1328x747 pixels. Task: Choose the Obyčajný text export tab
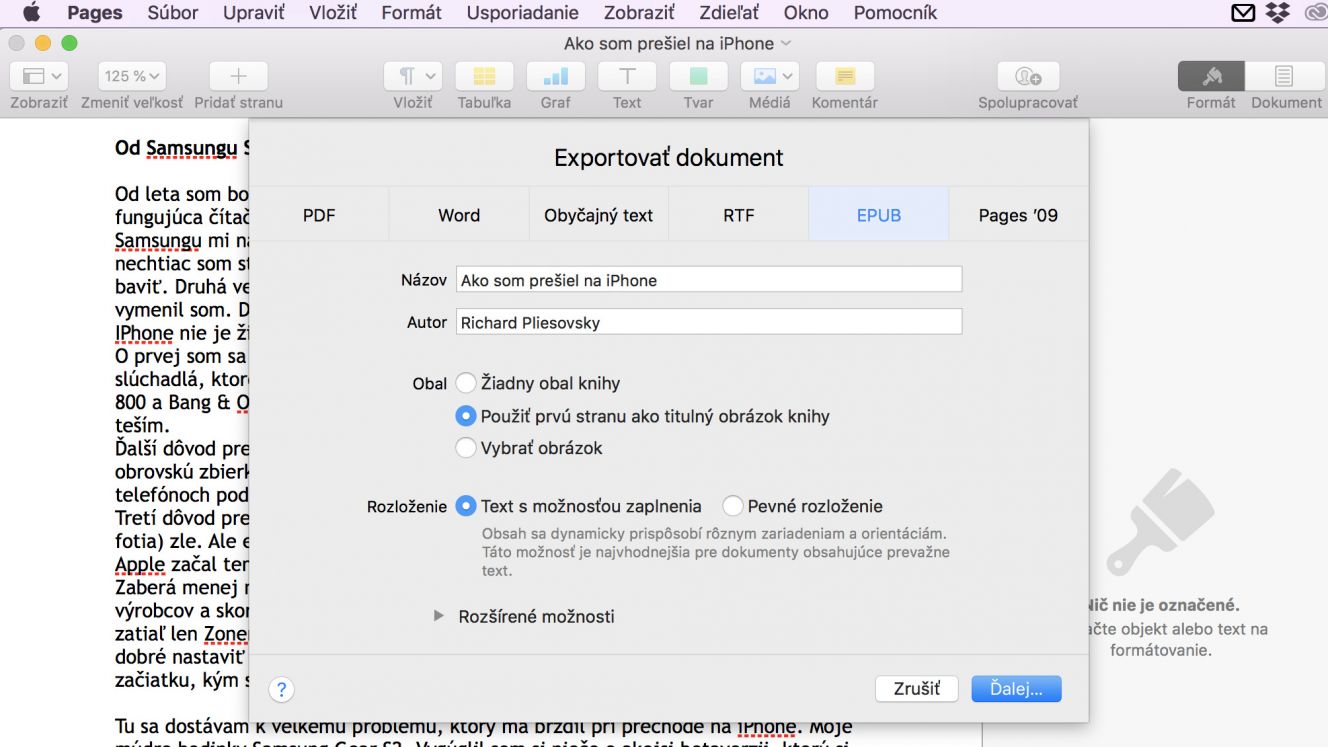point(599,214)
